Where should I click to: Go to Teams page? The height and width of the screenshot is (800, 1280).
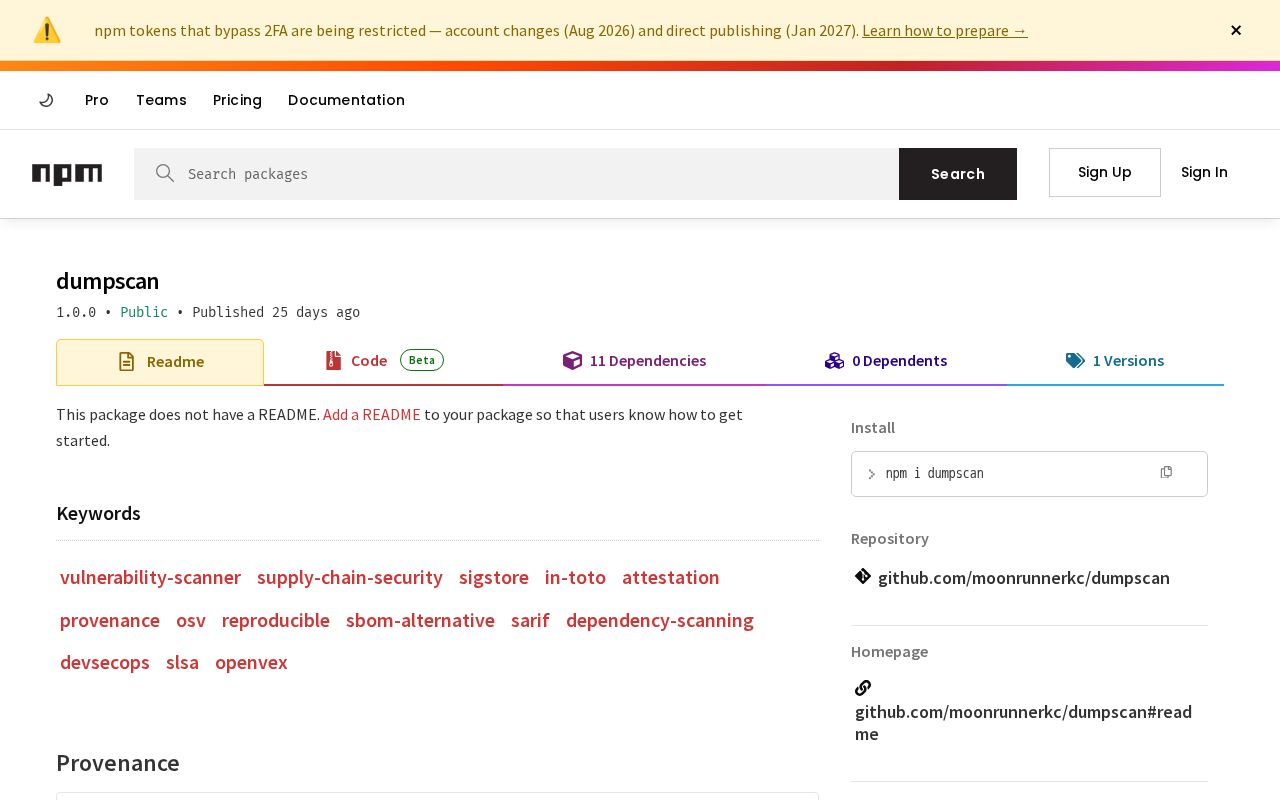tap(161, 100)
